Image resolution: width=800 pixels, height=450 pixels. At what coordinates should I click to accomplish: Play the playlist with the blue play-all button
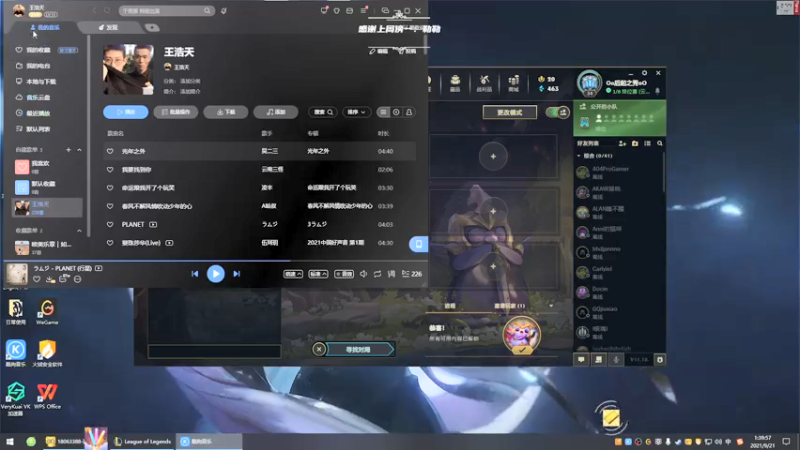coord(126,112)
